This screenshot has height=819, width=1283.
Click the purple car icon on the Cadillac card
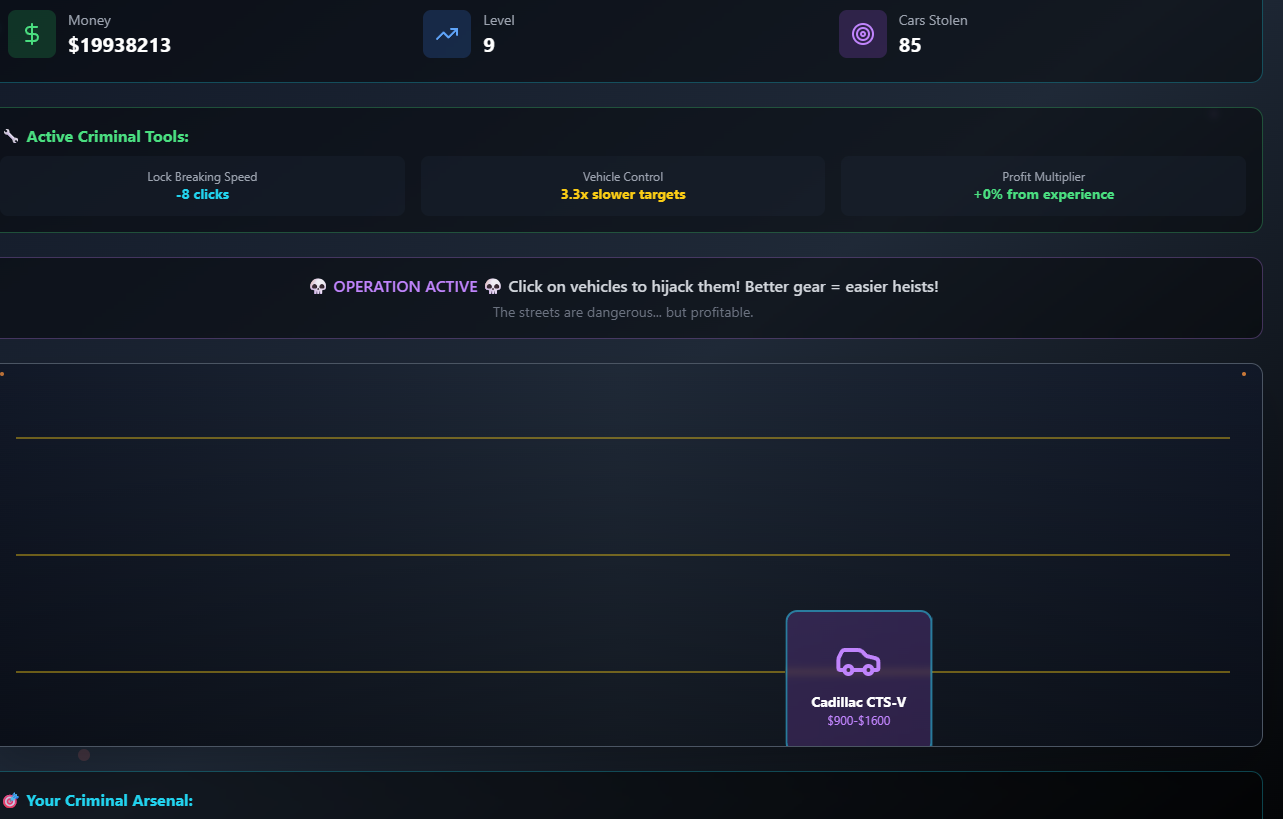click(x=858, y=661)
